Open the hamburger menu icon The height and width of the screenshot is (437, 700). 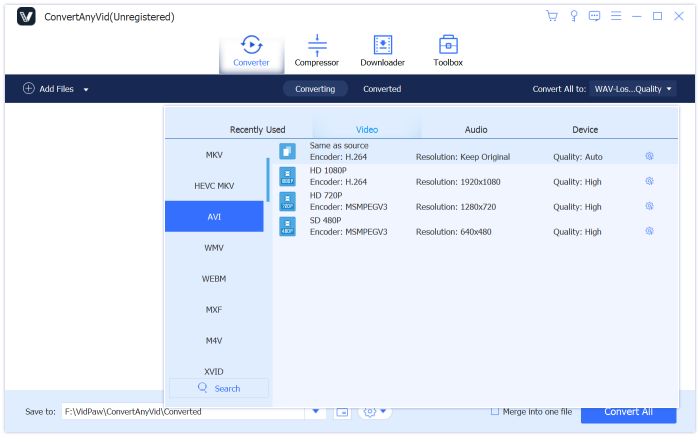click(616, 16)
